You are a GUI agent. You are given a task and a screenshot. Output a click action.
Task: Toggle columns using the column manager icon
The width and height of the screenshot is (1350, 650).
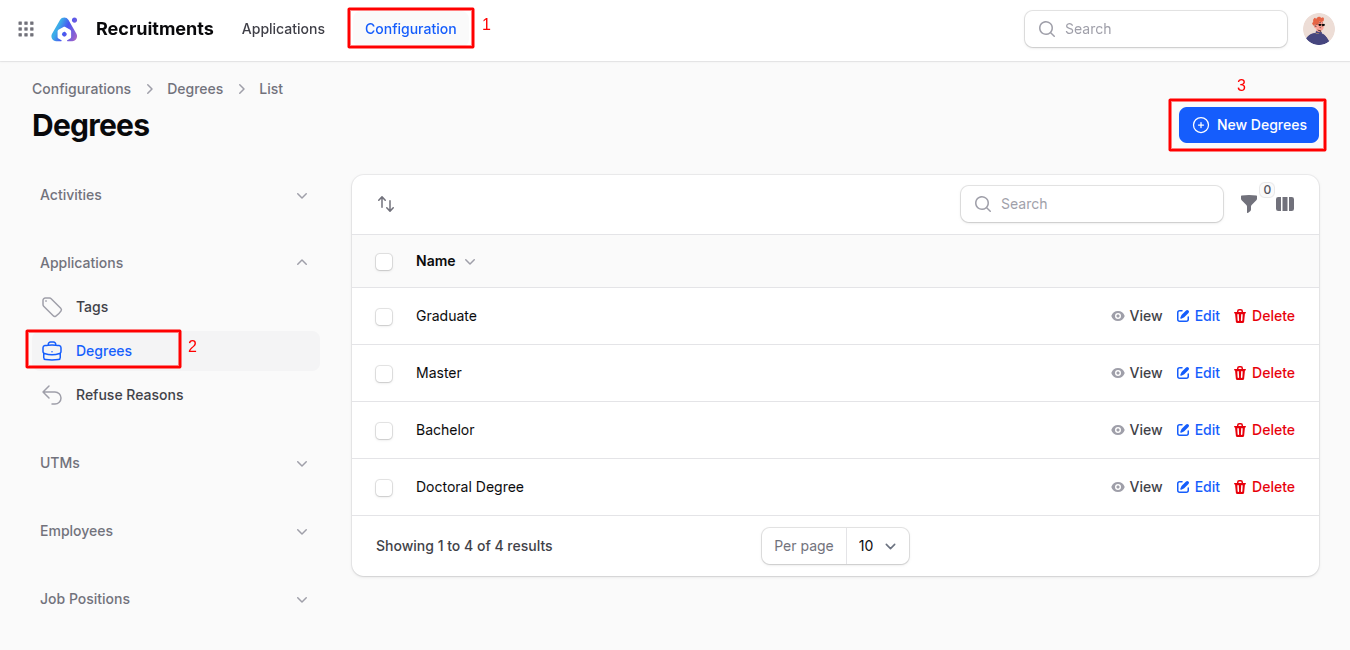(1285, 204)
